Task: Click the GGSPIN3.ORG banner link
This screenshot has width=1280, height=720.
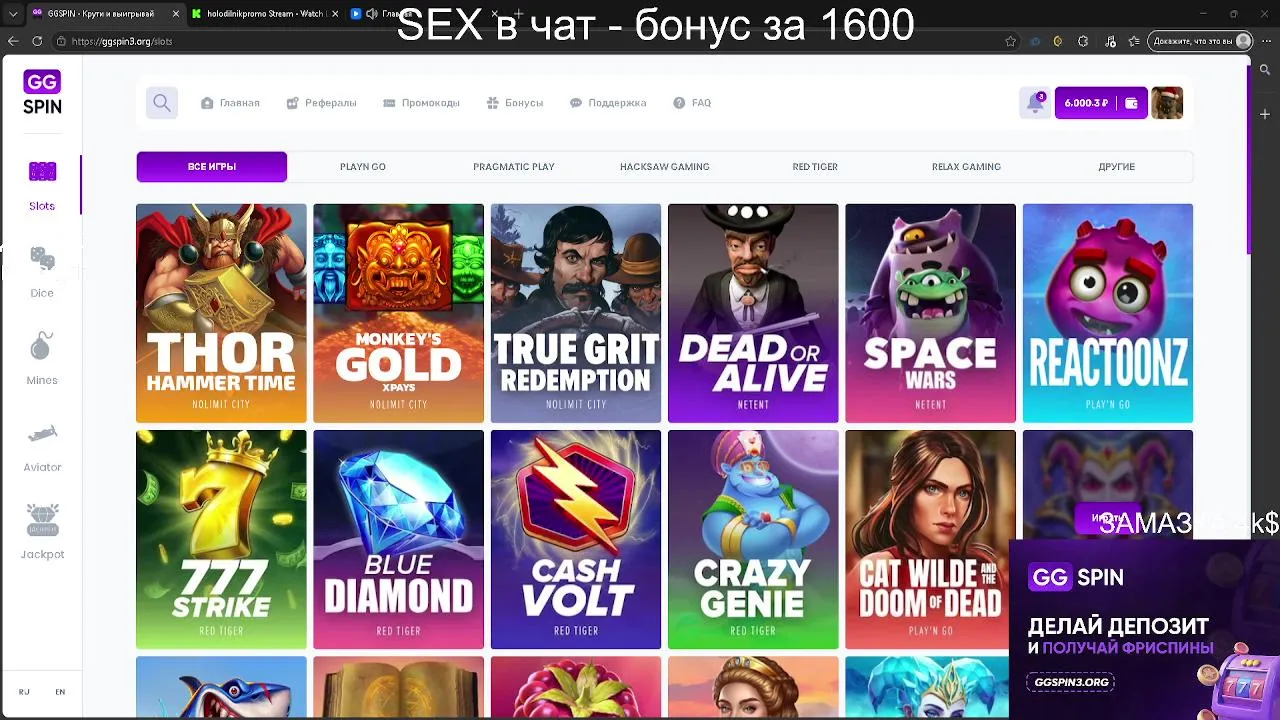Action: pos(1071,682)
